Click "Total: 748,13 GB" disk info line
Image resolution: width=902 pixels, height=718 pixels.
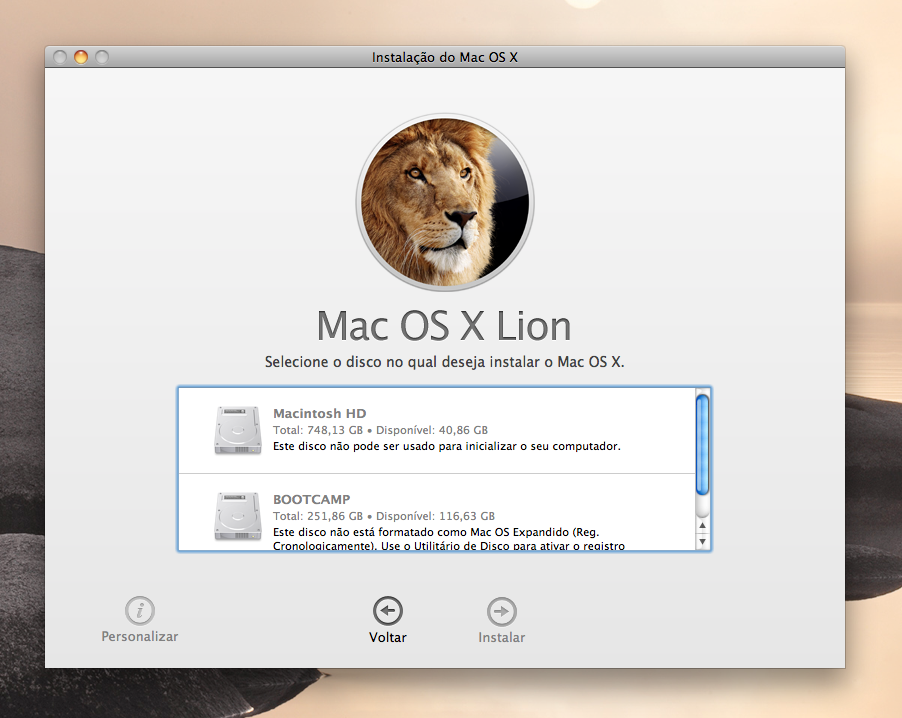click(380, 430)
